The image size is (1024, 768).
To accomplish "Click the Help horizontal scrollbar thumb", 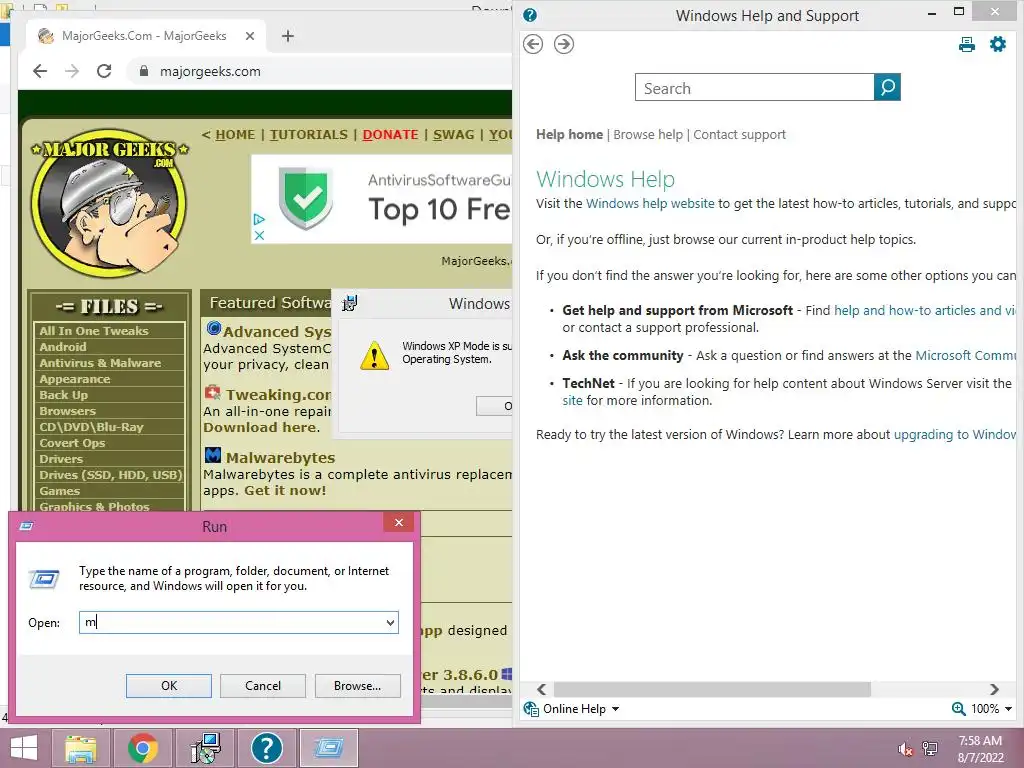I will click(x=712, y=690).
